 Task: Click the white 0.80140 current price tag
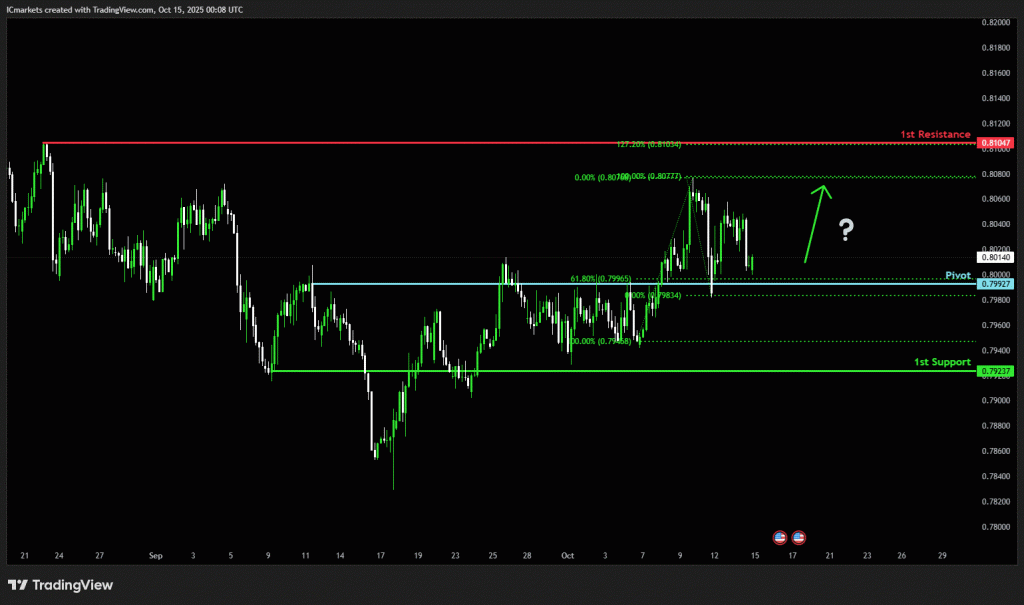click(x=996, y=257)
